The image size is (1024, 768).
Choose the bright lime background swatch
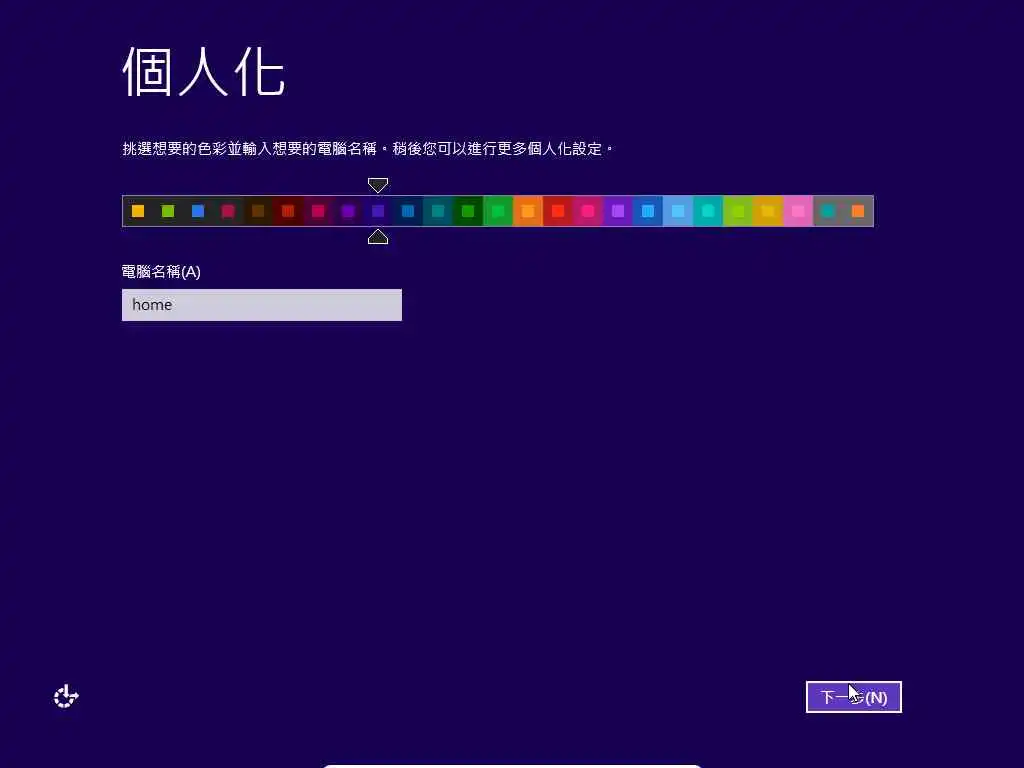pyautogui.click(x=739, y=211)
